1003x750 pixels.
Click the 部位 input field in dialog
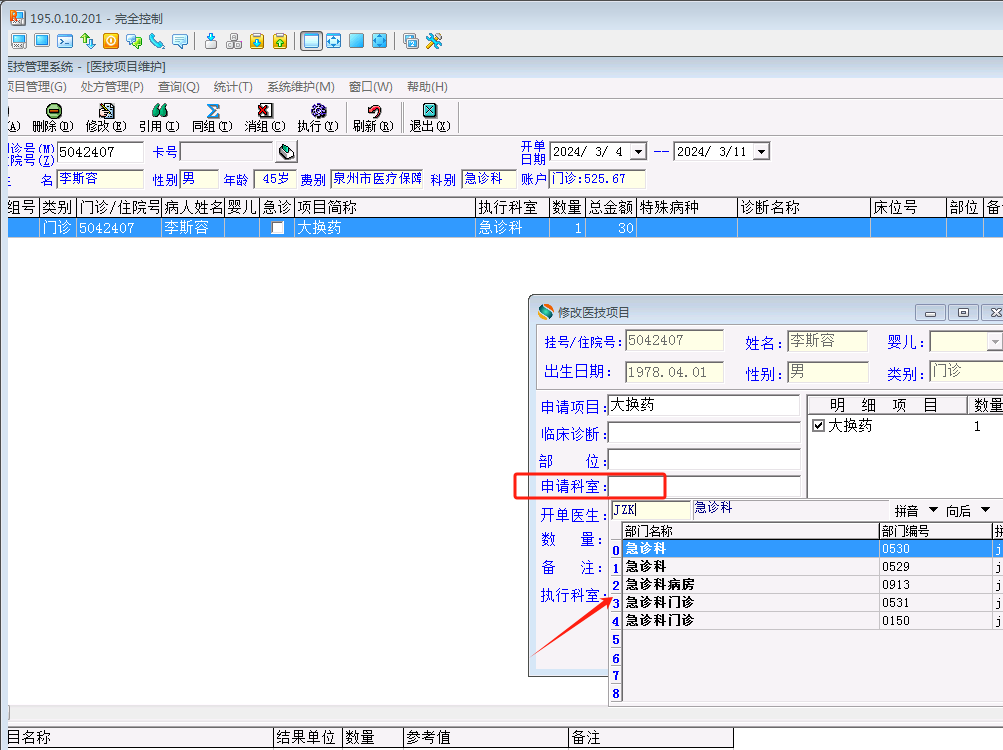[x=704, y=460]
